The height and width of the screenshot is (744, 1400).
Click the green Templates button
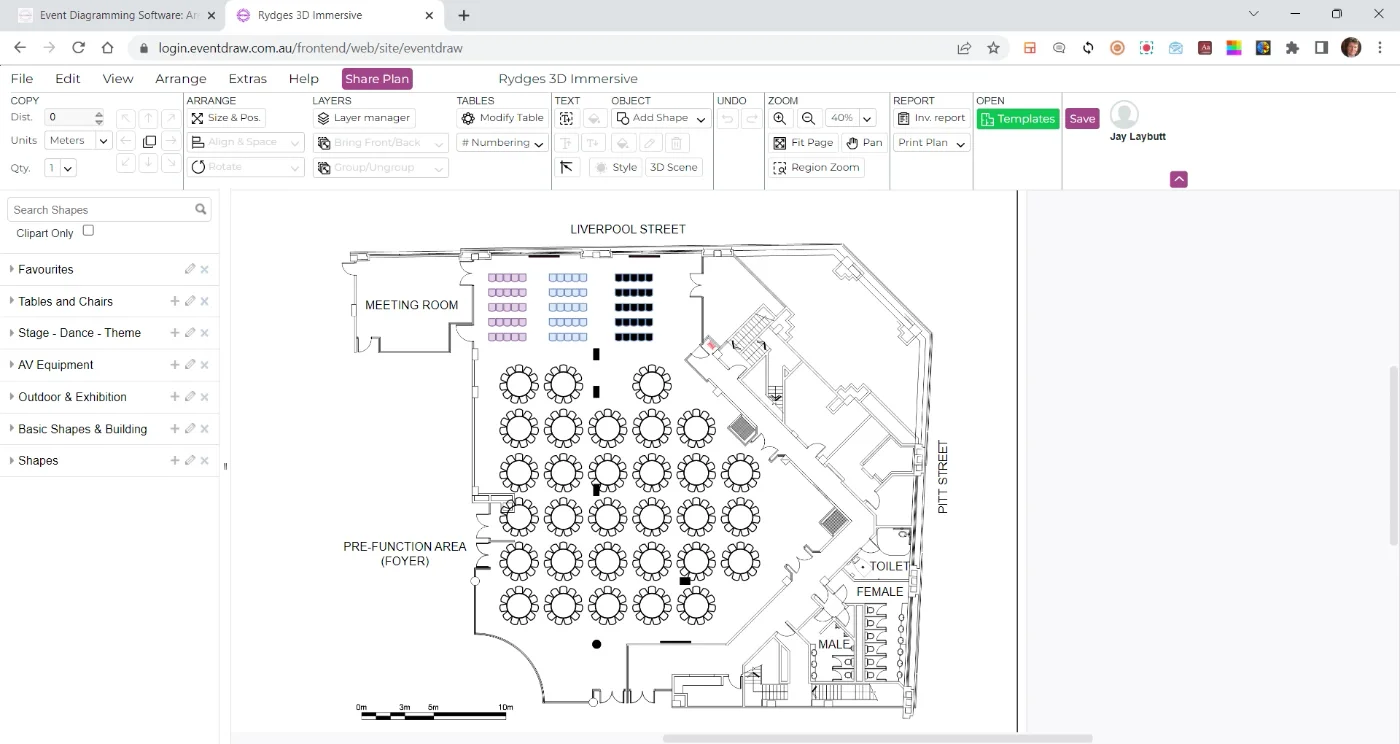pyautogui.click(x=1018, y=118)
